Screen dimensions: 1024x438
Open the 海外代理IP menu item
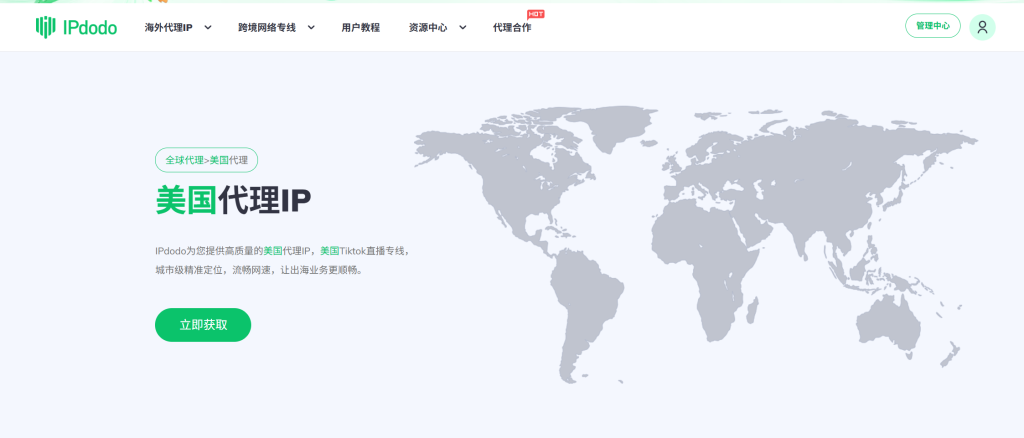168,27
